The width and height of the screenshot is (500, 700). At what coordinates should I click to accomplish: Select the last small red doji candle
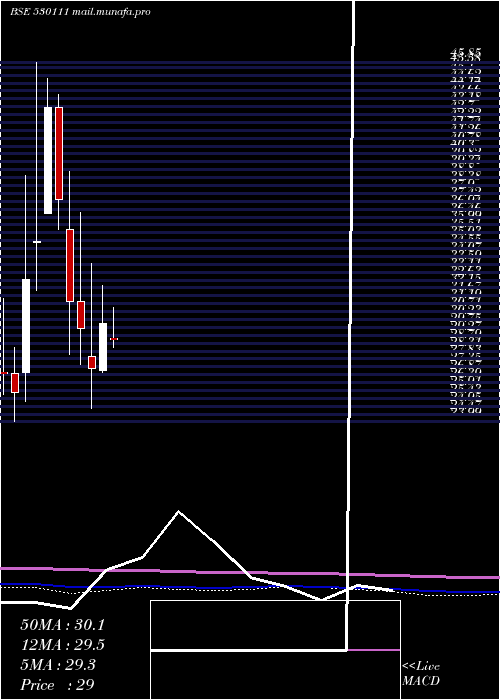pos(114,339)
